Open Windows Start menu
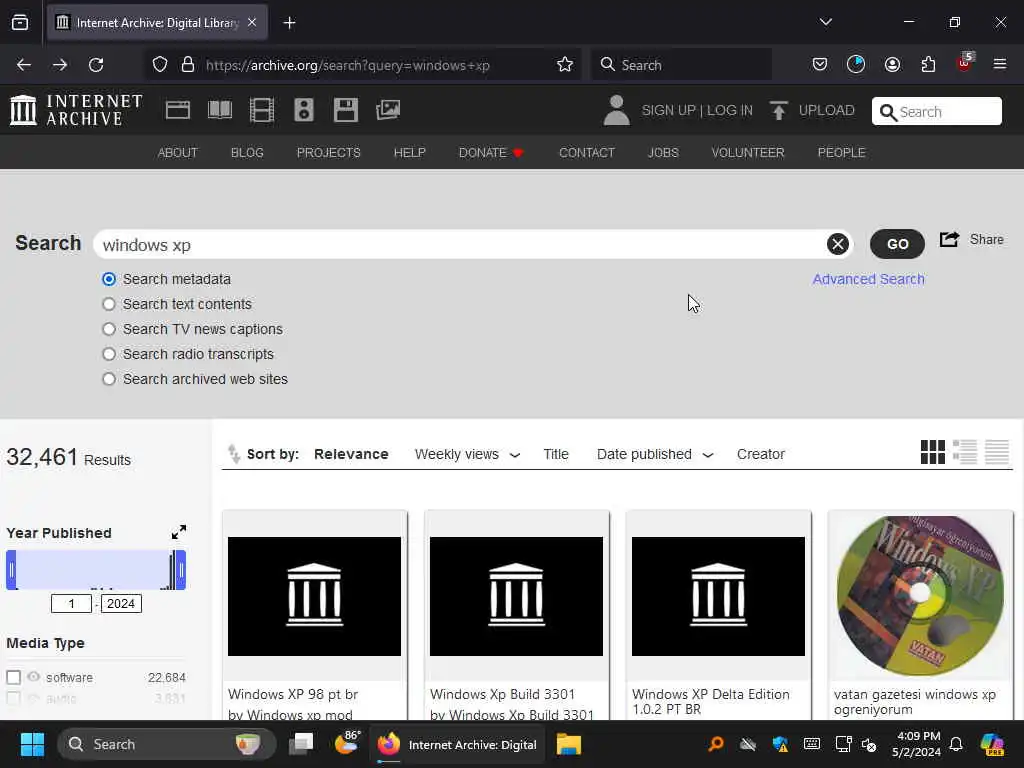 click(32, 744)
